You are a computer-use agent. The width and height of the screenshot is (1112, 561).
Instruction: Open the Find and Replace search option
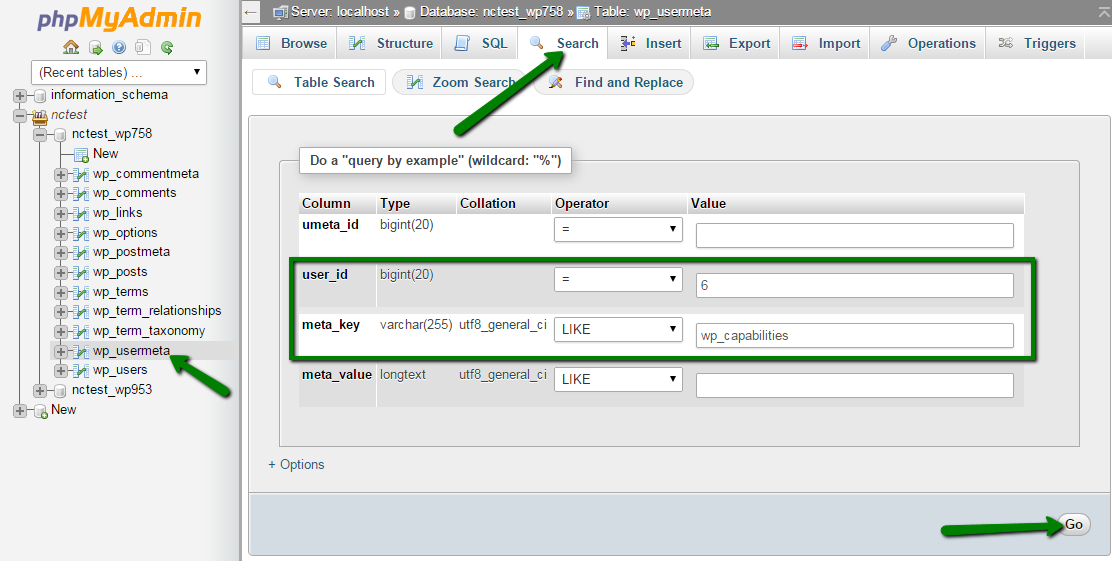(x=616, y=82)
